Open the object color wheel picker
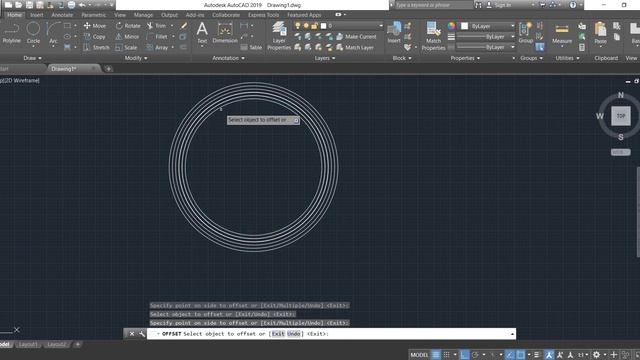The height and width of the screenshot is (360, 640). pos(451,26)
